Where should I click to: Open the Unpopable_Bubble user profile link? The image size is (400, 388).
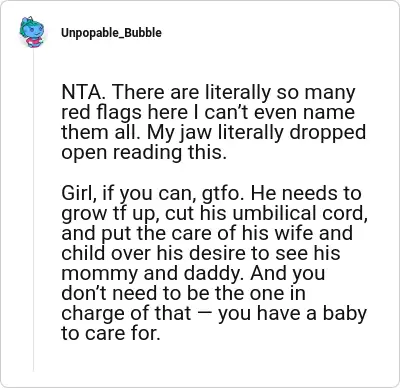coord(111,33)
